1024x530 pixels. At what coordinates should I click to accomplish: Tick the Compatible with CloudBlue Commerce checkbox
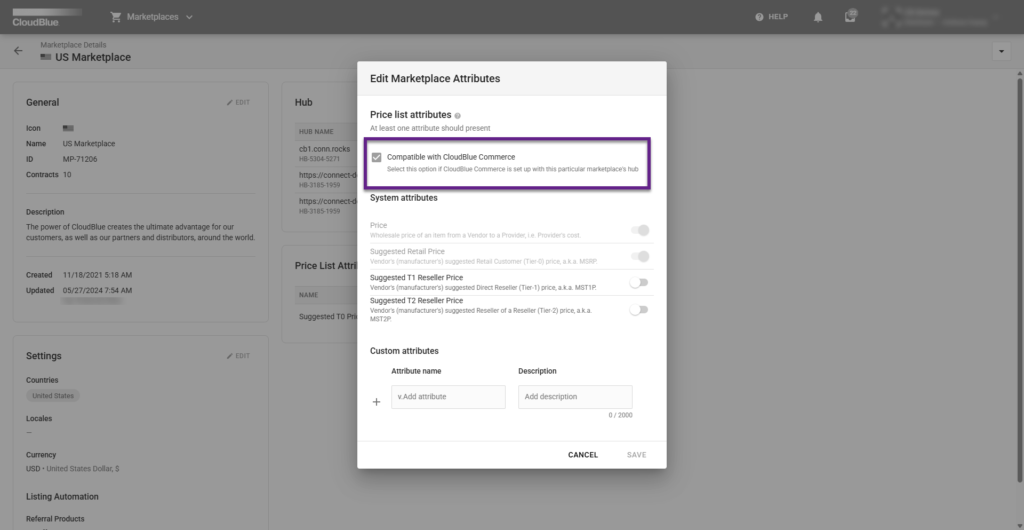[x=376, y=157]
